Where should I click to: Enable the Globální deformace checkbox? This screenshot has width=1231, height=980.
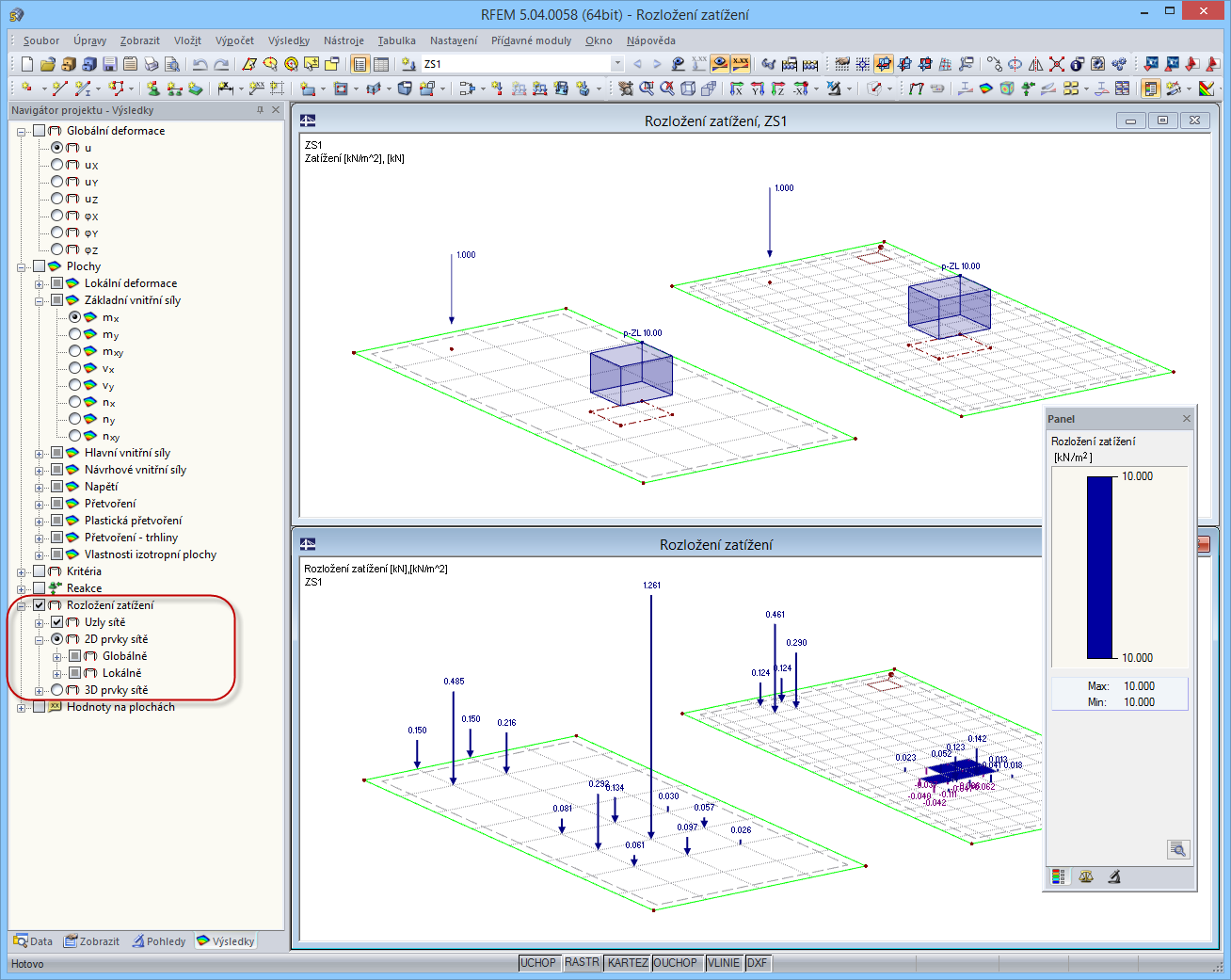[39, 131]
